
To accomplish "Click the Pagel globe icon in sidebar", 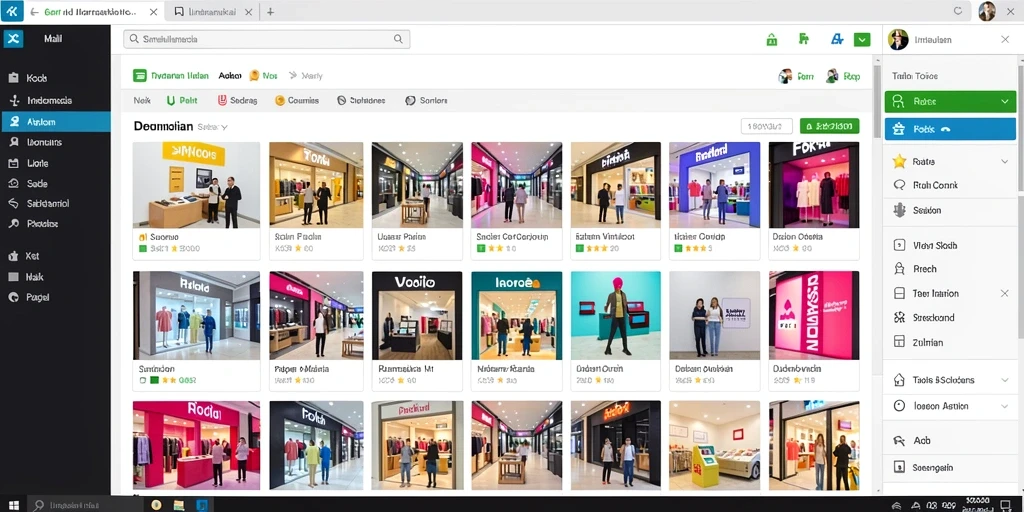I will [13, 296].
